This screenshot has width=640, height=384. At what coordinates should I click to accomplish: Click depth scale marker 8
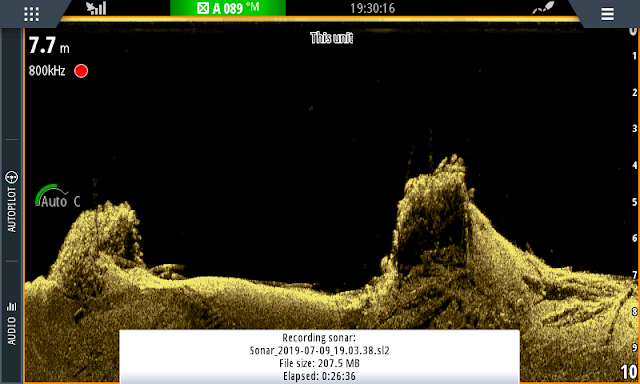point(634,312)
